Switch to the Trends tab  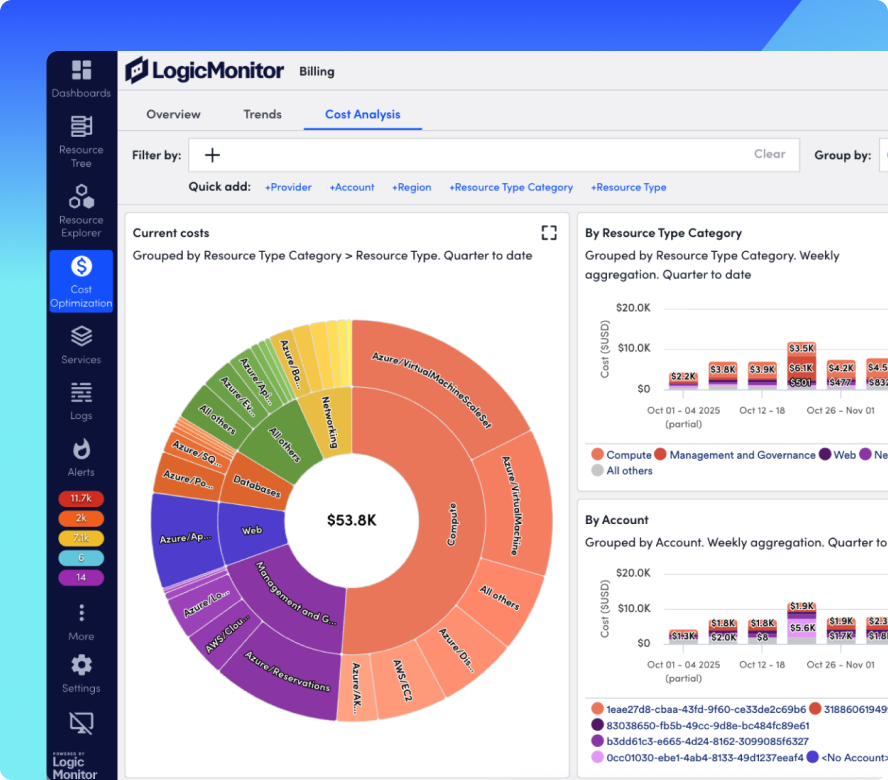coord(262,114)
